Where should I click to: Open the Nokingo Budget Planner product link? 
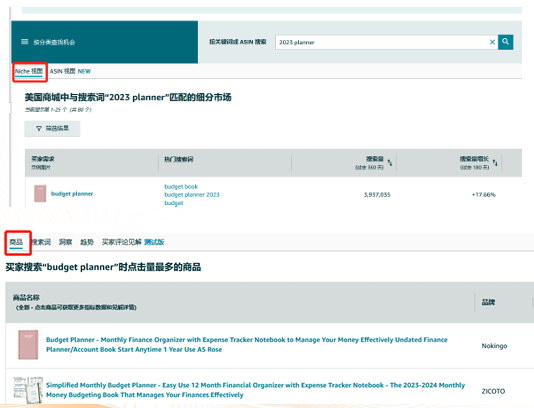click(247, 345)
